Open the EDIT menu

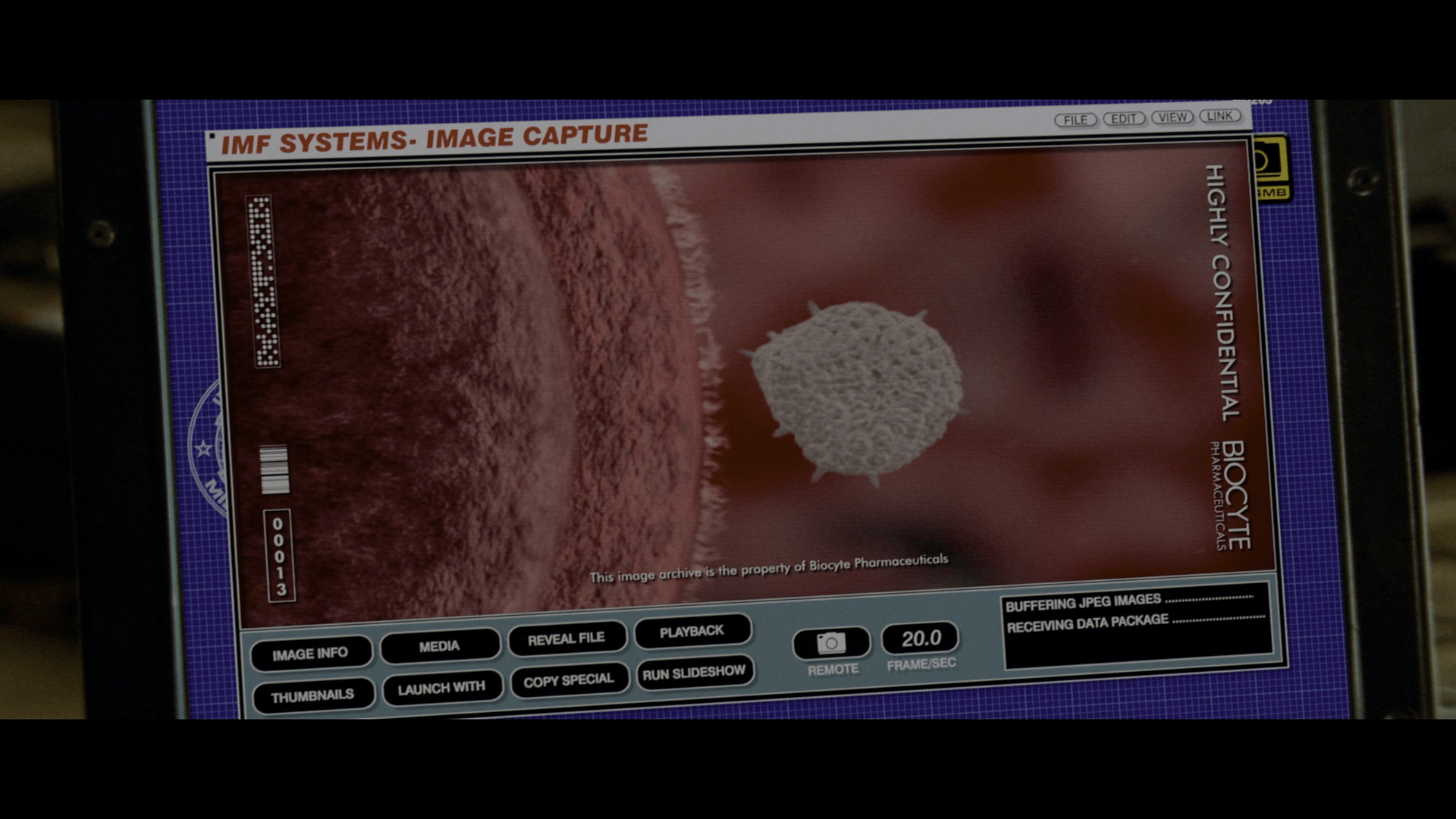(1124, 118)
